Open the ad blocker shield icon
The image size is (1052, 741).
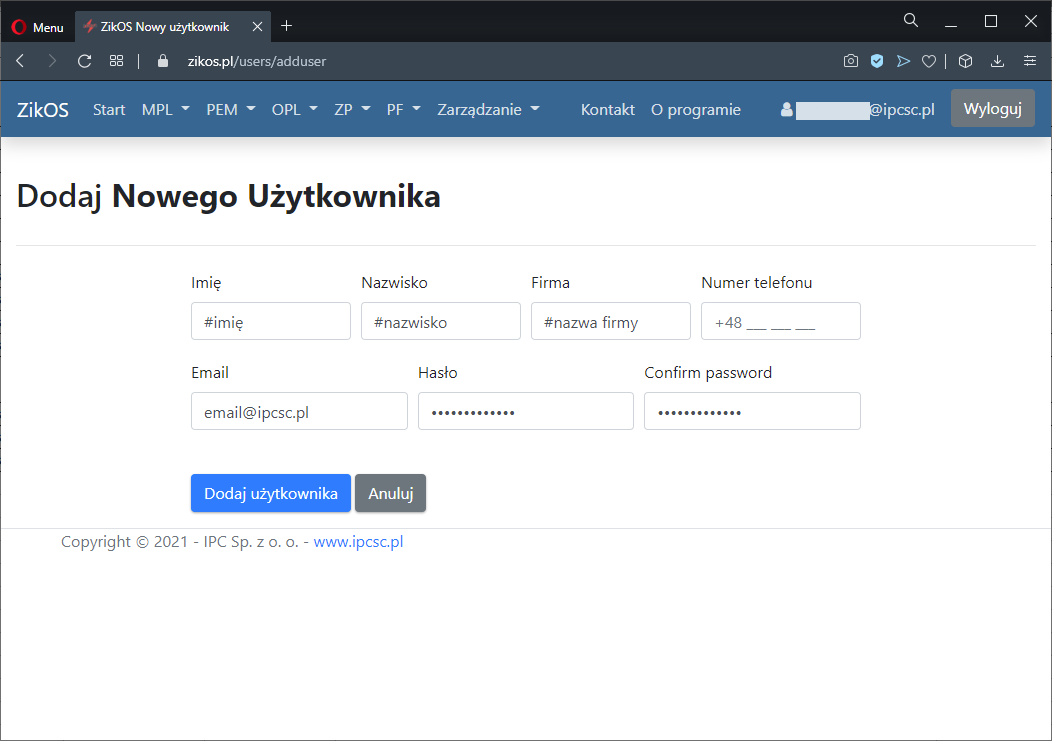pyautogui.click(x=877, y=61)
